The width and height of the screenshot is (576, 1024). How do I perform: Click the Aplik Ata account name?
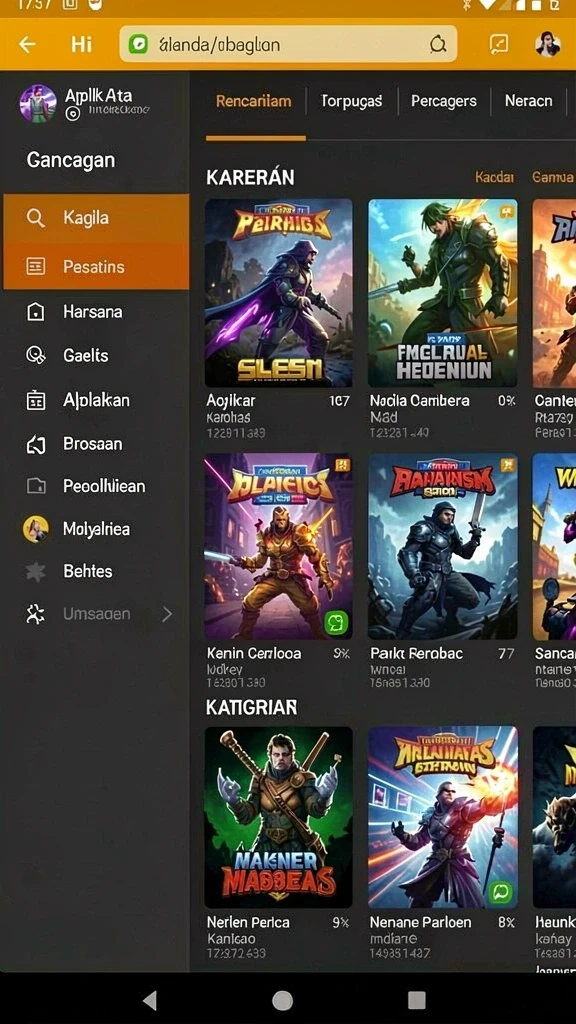(x=99, y=95)
